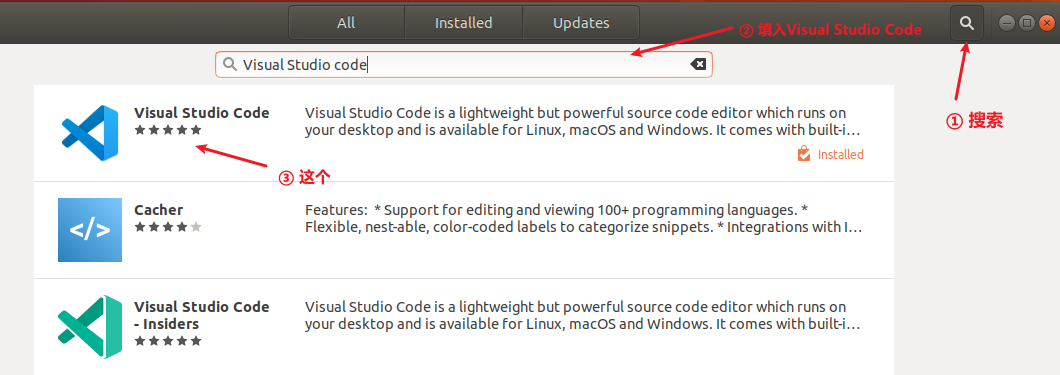Switch to the Installed tab
The image size is (1060, 375).
pos(463,23)
